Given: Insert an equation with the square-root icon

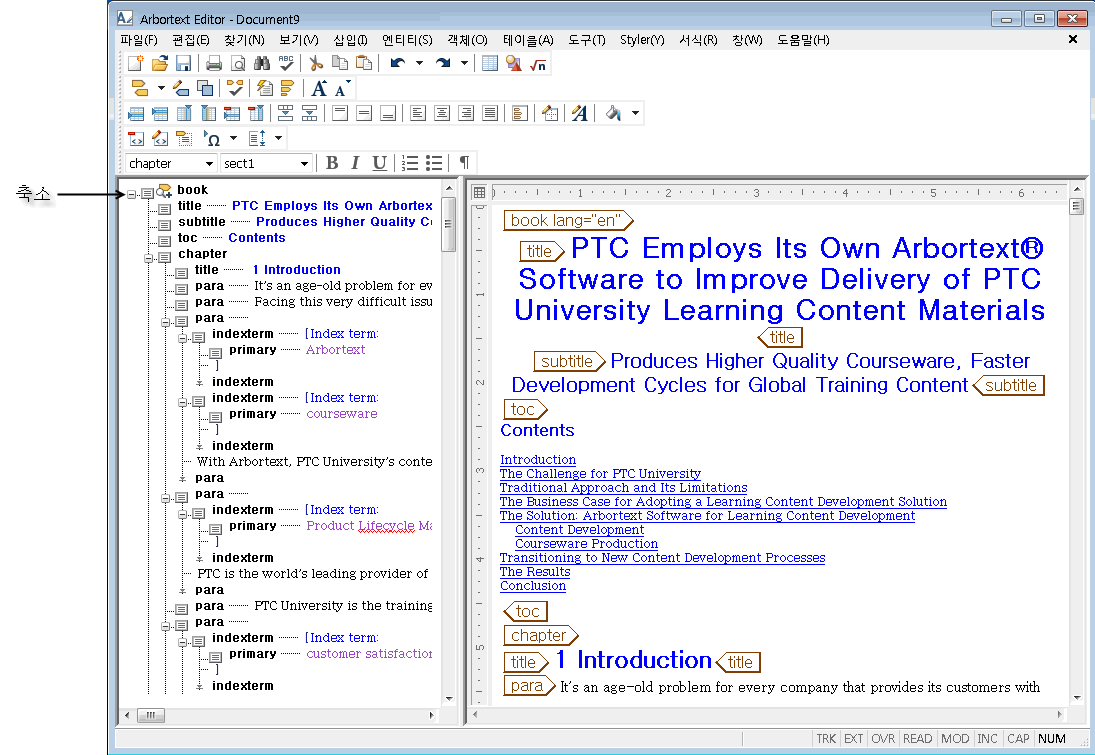Looking at the screenshot, I should [x=538, y=64].
